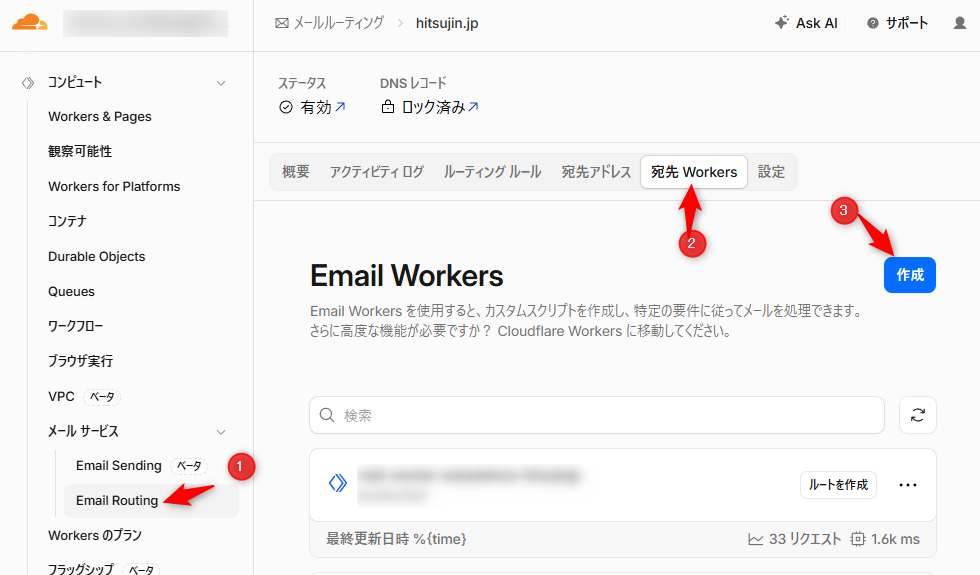Open Durable Objects
The image size is (980, 575).
tap(96, 256)
